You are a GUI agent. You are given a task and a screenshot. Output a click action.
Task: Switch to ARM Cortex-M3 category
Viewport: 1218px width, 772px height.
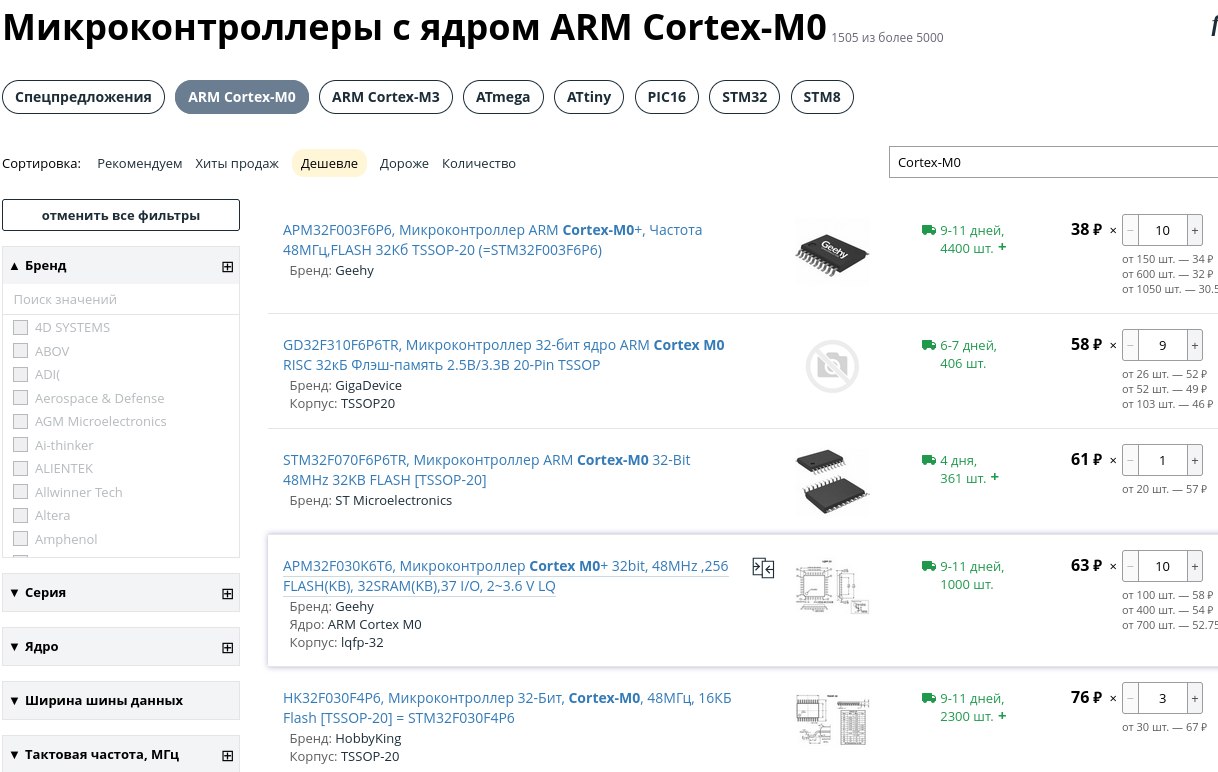386,97
